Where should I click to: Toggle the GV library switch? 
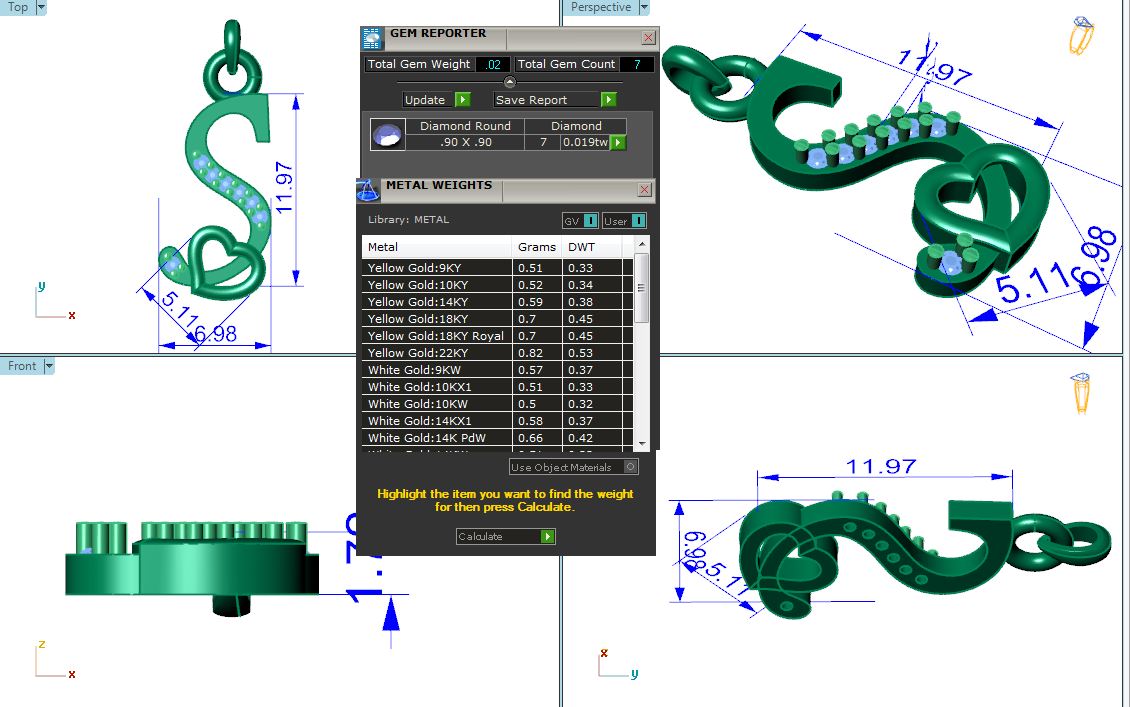[580, 221]
